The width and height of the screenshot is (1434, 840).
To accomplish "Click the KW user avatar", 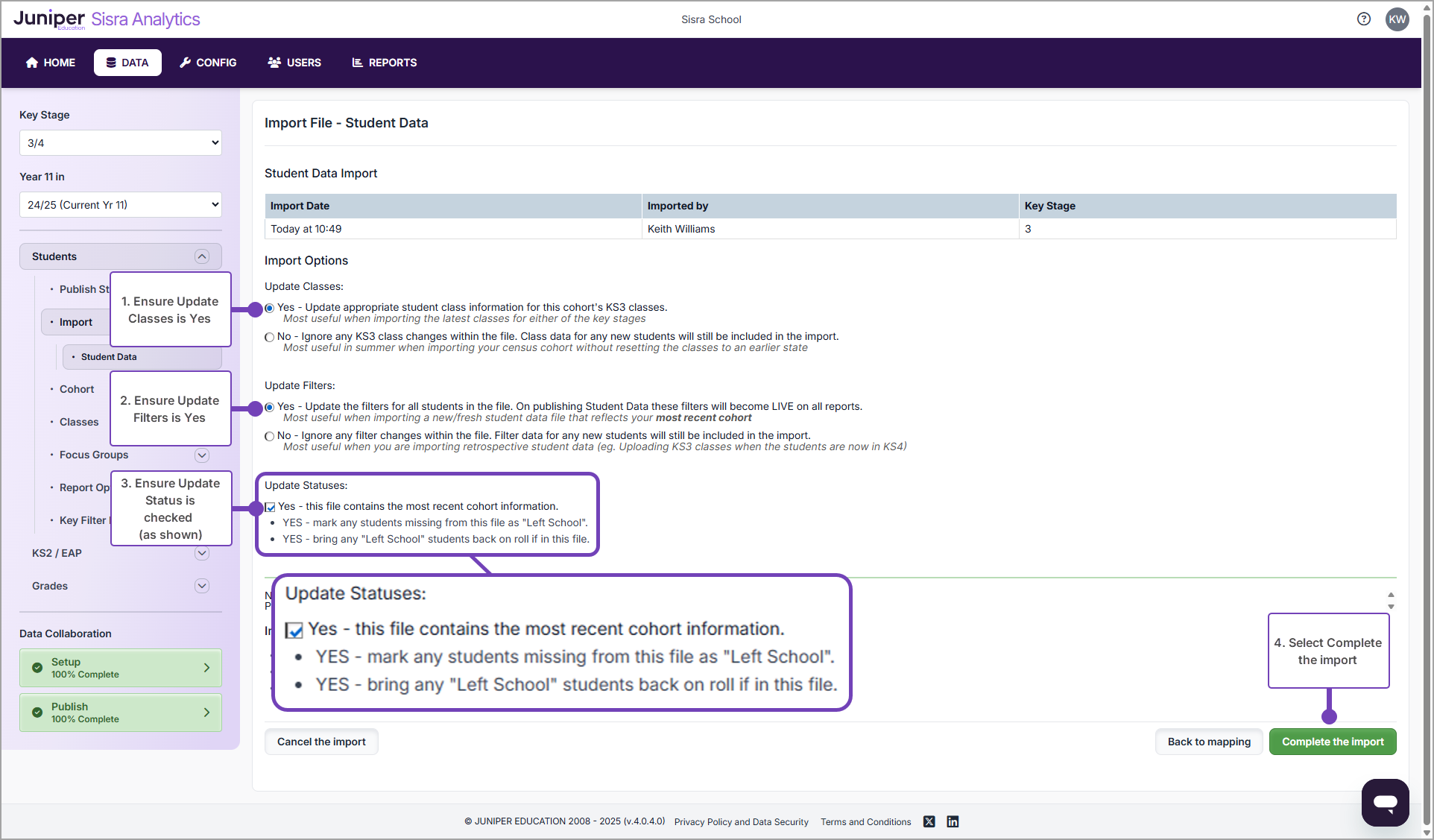I will point(1397,19).
